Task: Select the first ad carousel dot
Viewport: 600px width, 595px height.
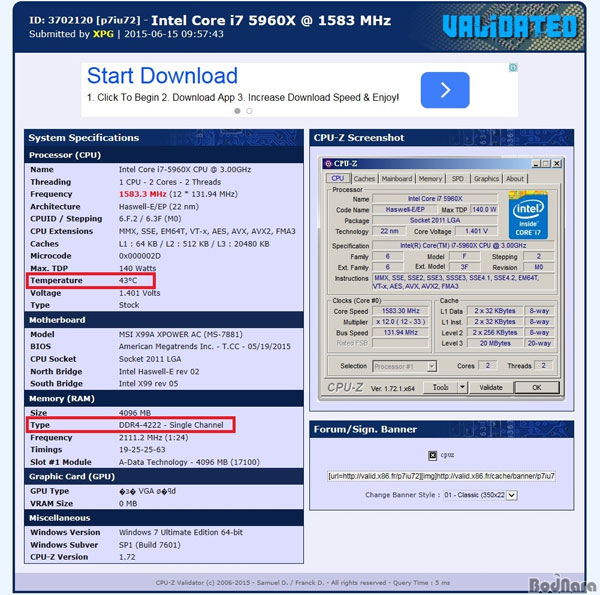Action: click(237, 111)
